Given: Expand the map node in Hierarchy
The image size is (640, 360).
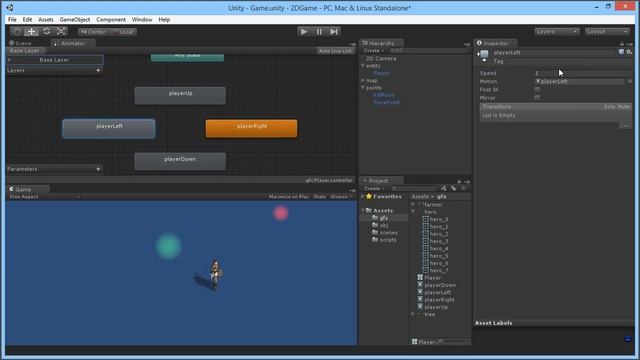Looking at the screenshot, I should pyautogui.click(x=362, y=80).
